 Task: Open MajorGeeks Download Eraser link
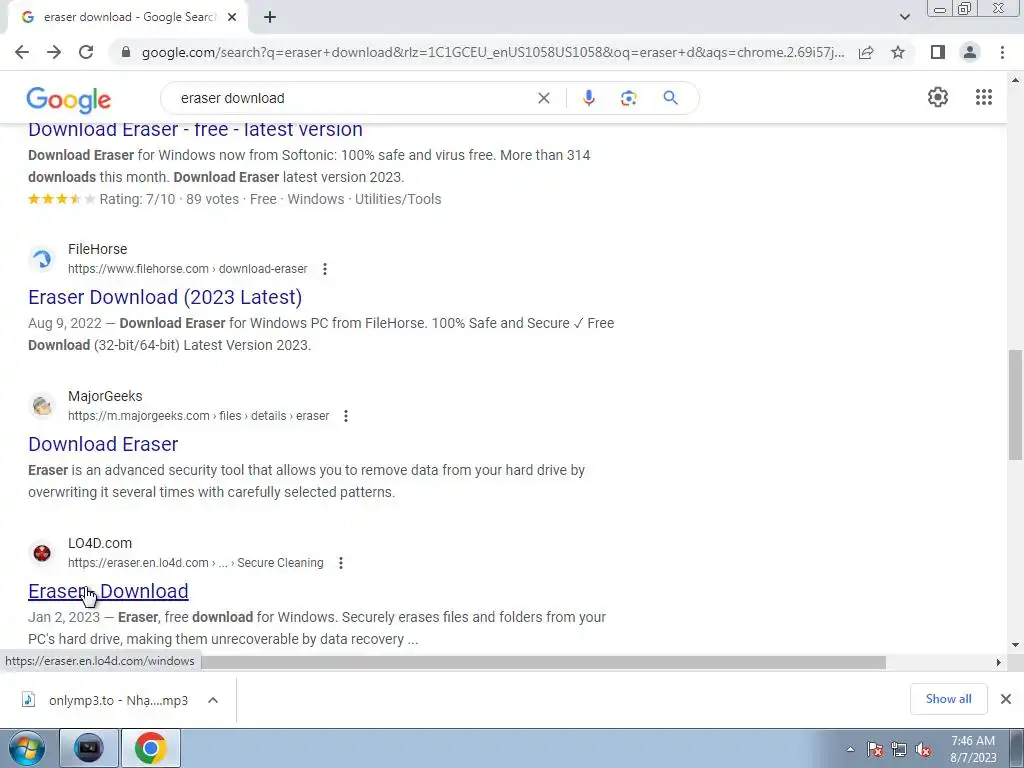[x=103, y=444]
